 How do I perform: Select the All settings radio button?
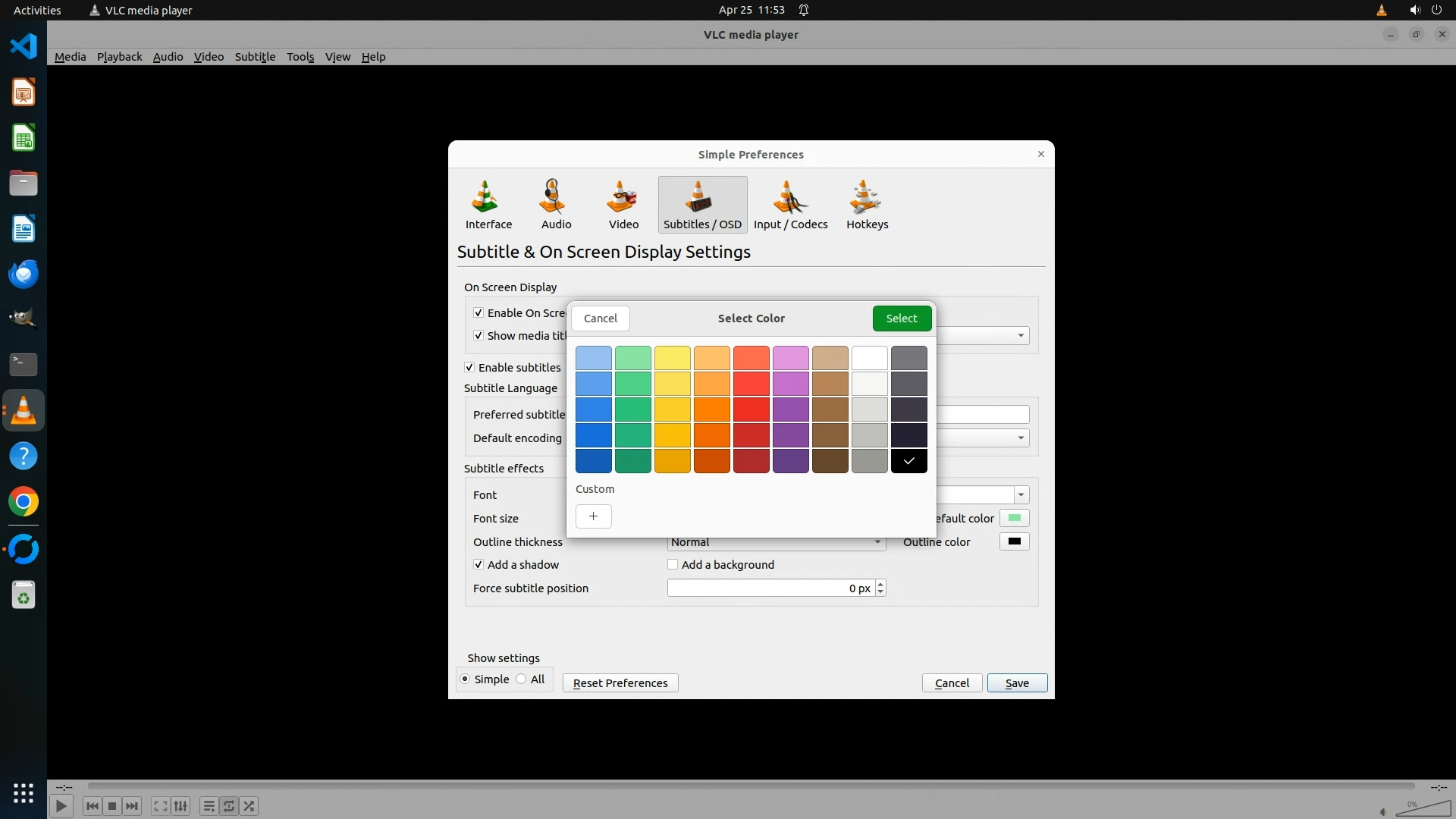click(x=522, y=679)
